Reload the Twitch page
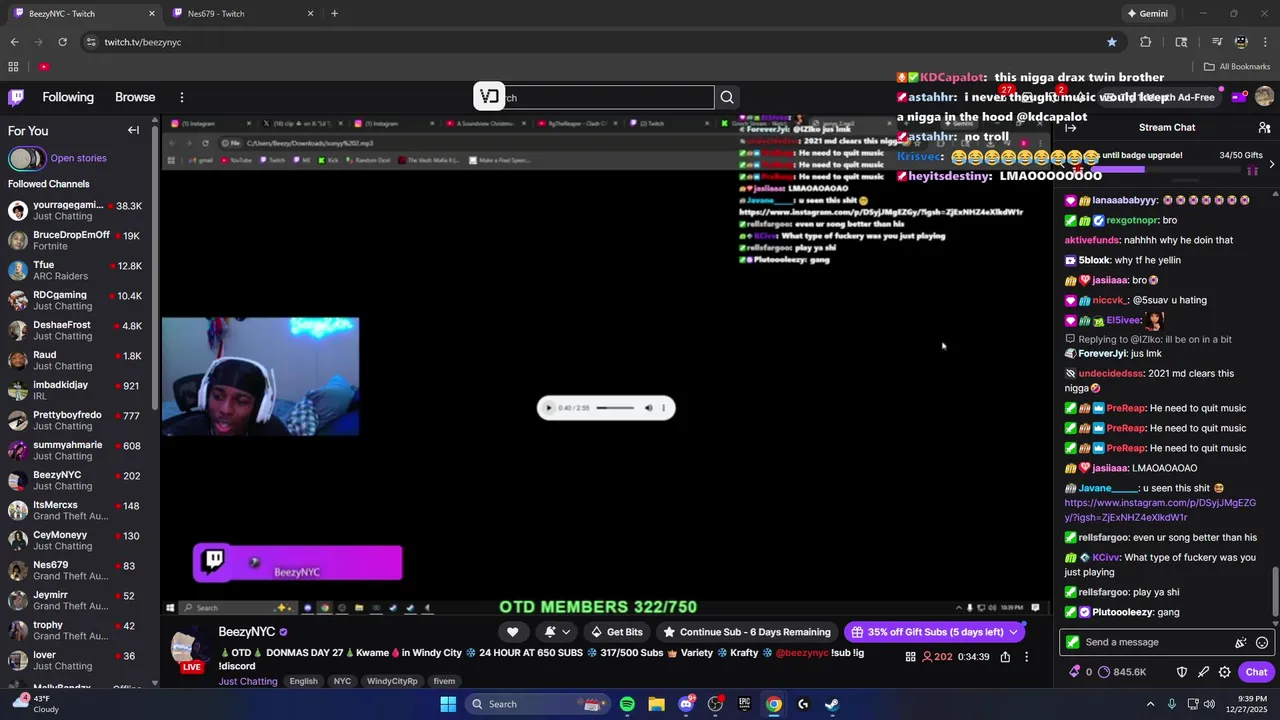1280x720 pixels. [x=62, y=42]
